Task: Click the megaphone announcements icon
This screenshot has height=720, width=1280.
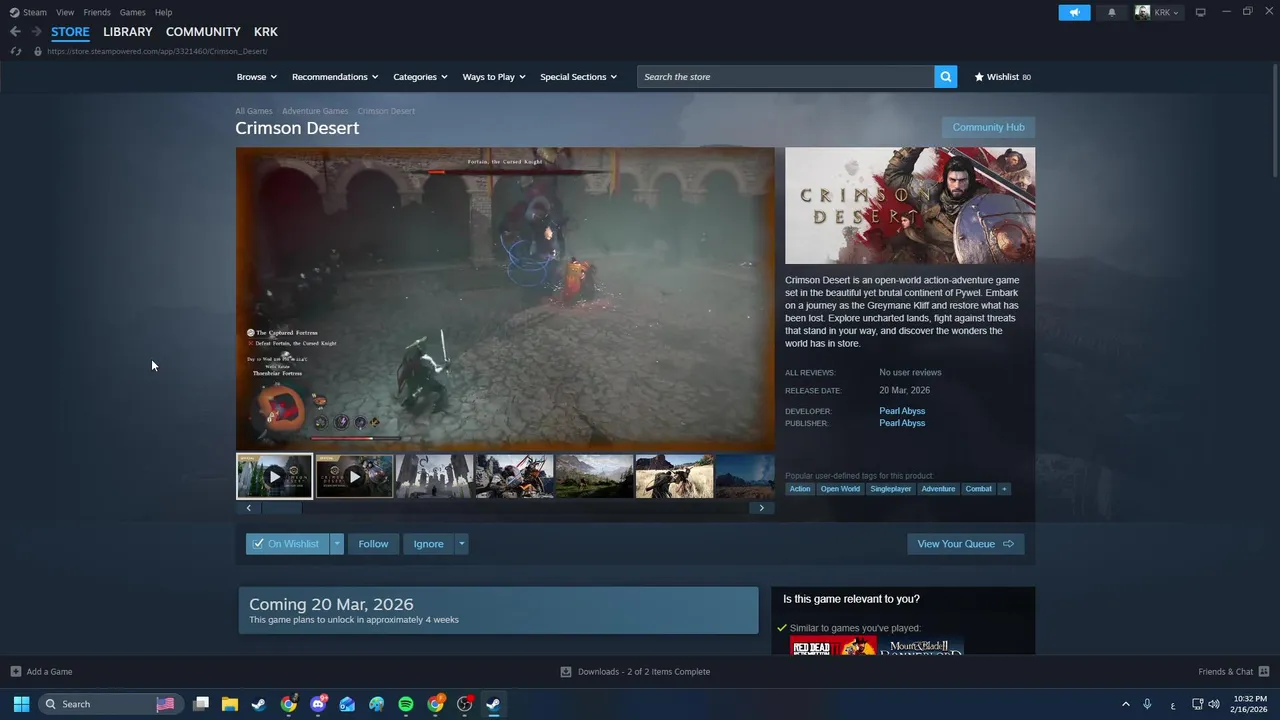Action: pos(1074,13)
